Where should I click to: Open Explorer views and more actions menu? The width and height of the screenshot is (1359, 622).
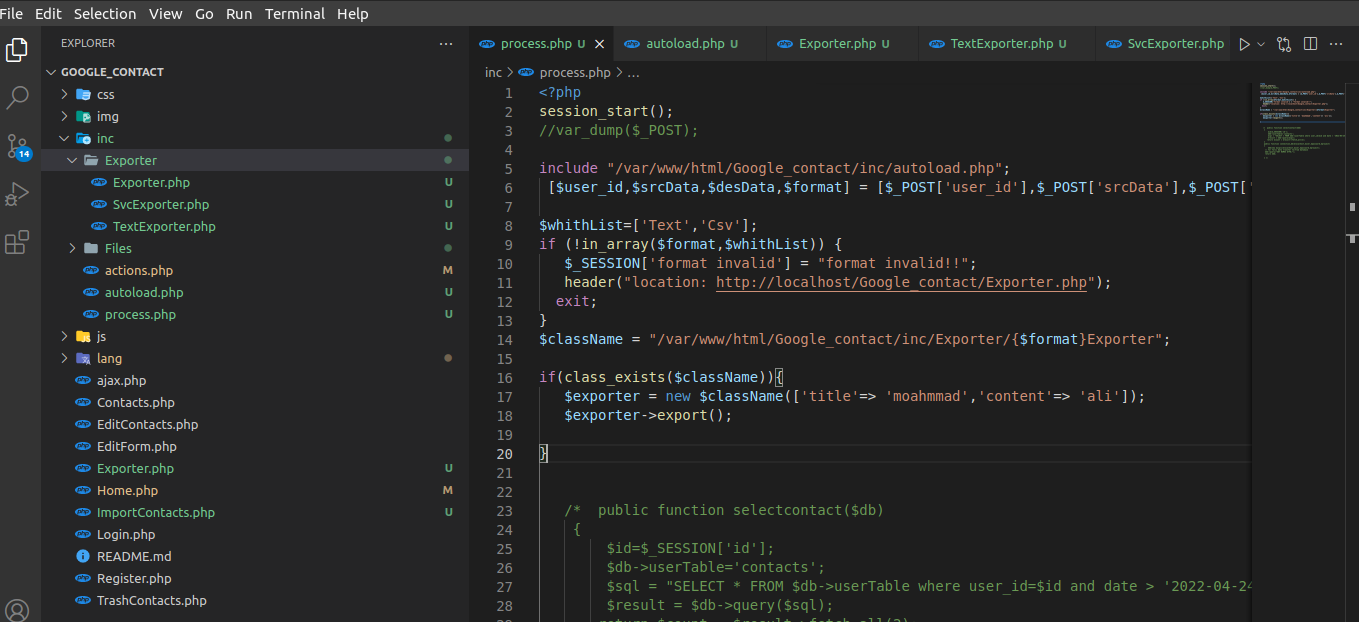(446, 44)
